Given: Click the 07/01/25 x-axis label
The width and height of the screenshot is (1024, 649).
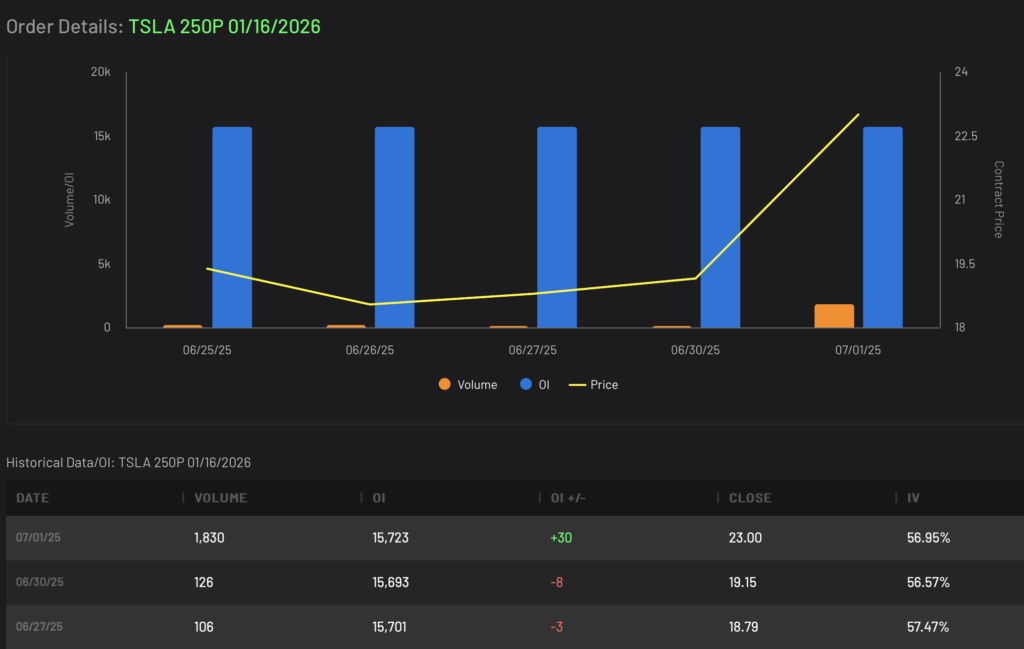Looking at the screenshot, I should (858, 350).
